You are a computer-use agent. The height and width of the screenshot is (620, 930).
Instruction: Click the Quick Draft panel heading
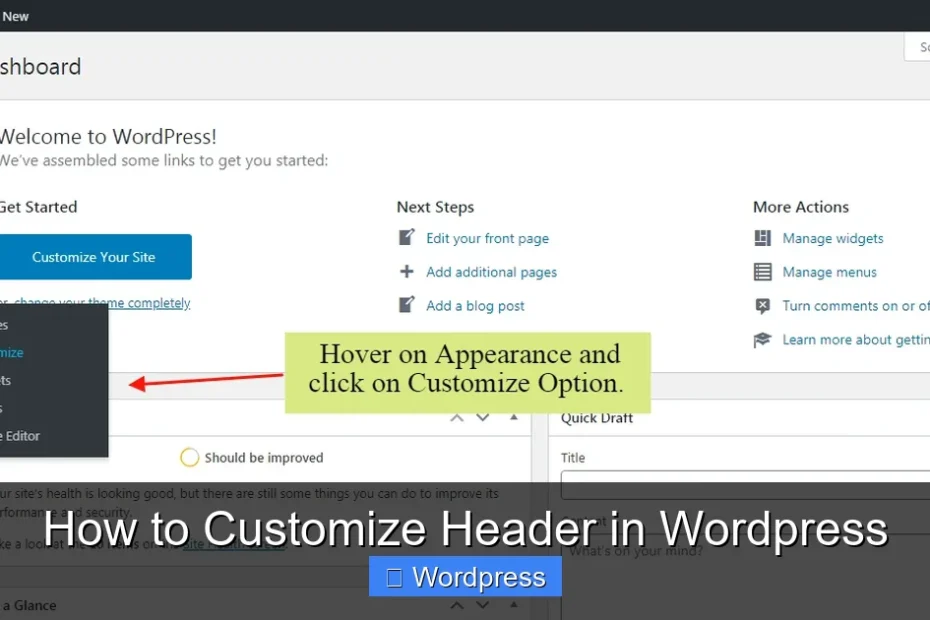point(597,418)
